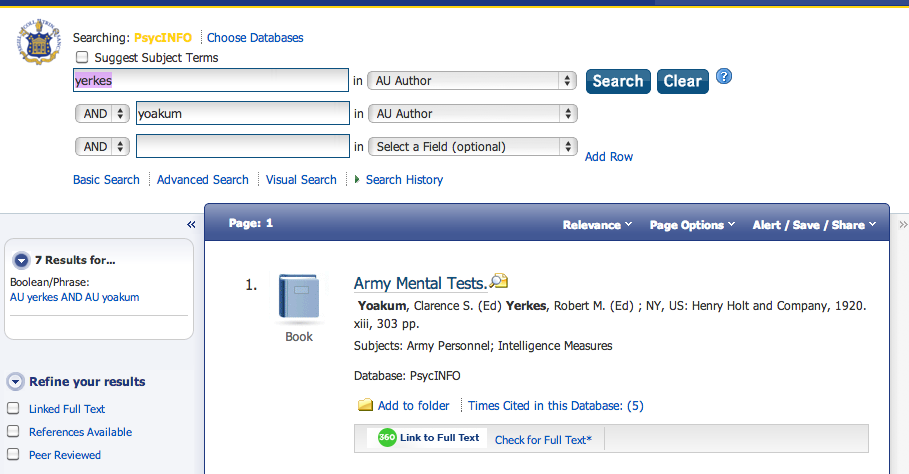Enable Suggest Subject Terms checkbox

coord(82,57)
